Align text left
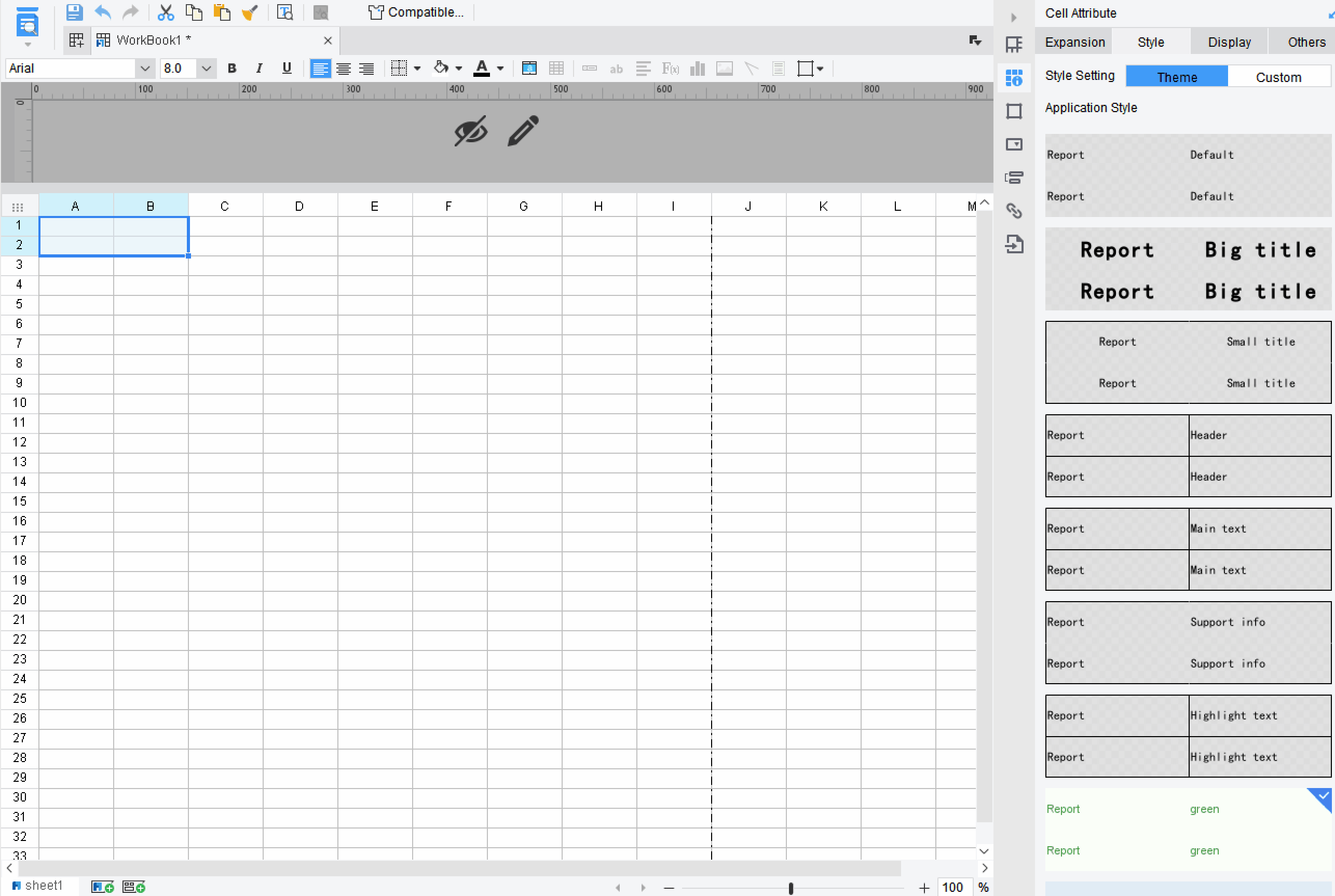Viewport: 1335px width, 896px height. coord(320,69)
